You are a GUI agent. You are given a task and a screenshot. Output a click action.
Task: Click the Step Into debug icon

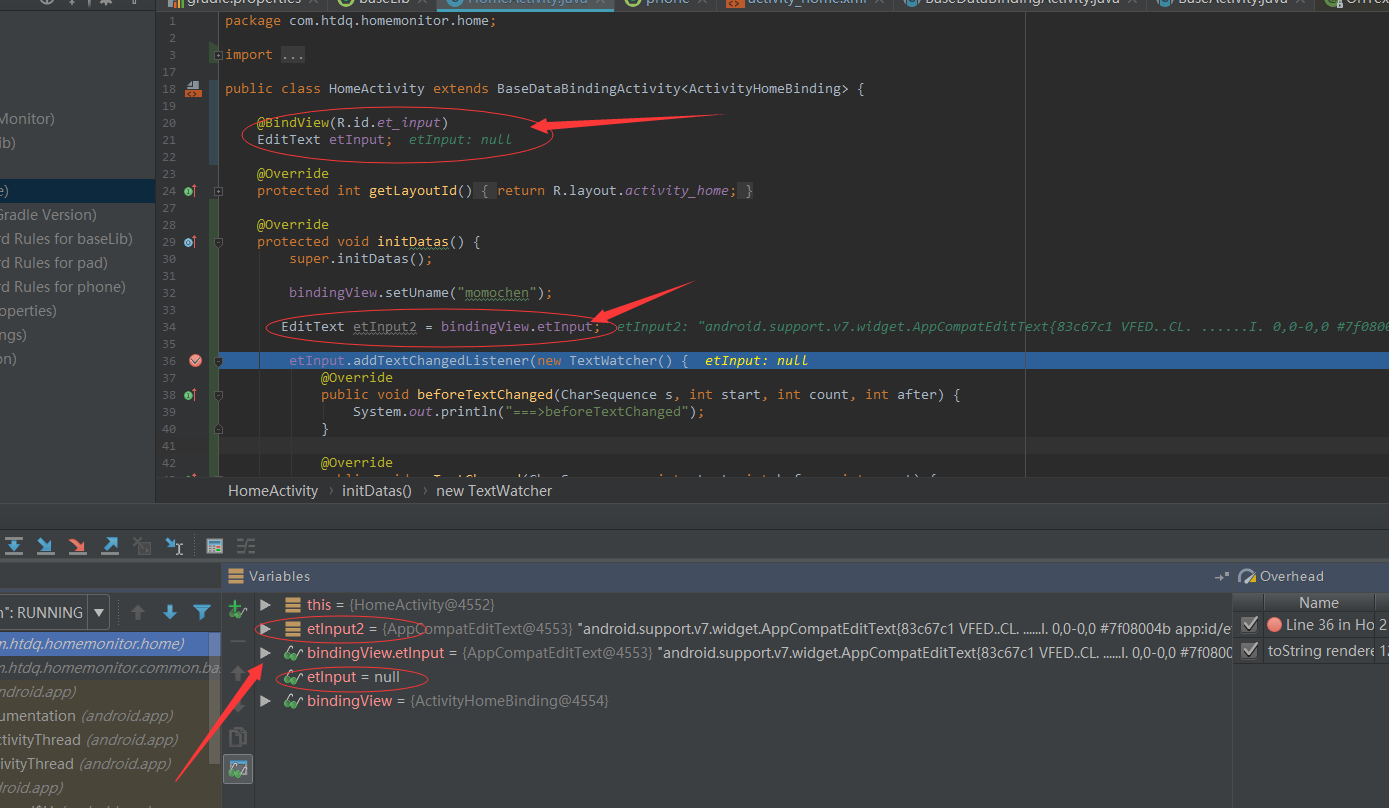click(x=45, y=545)
